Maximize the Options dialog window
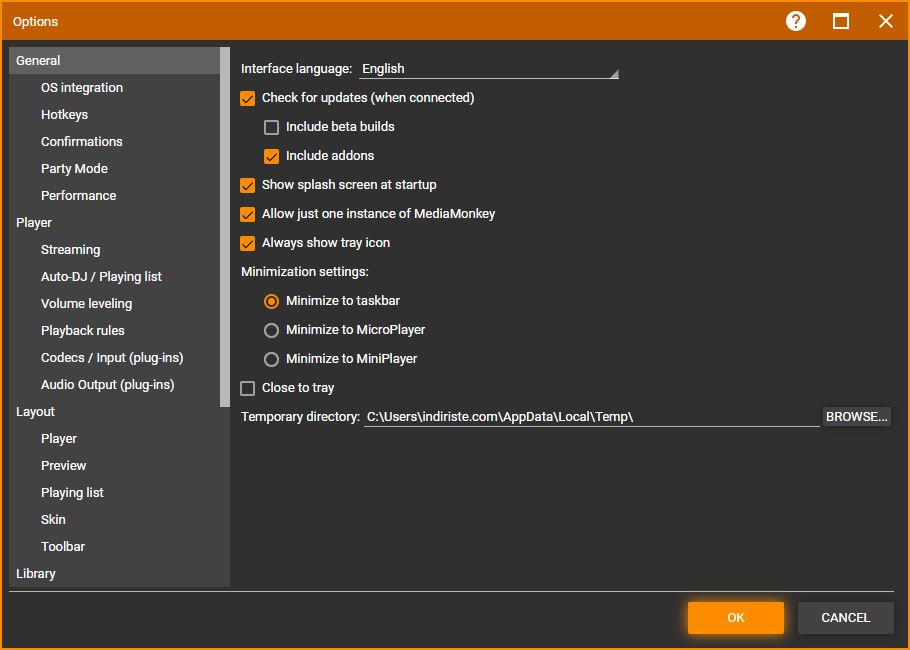This screenshot has width=910, height=650. [840, 21]
